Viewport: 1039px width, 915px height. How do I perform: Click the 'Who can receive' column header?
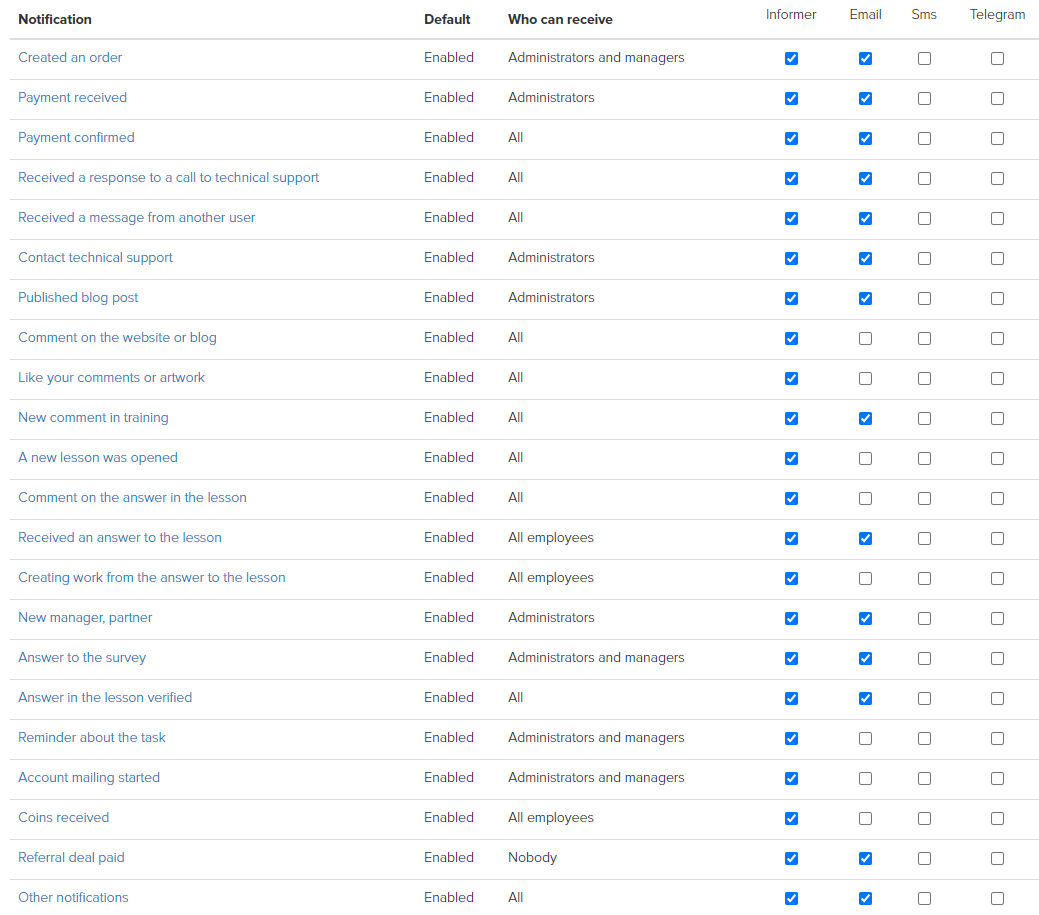560,19
